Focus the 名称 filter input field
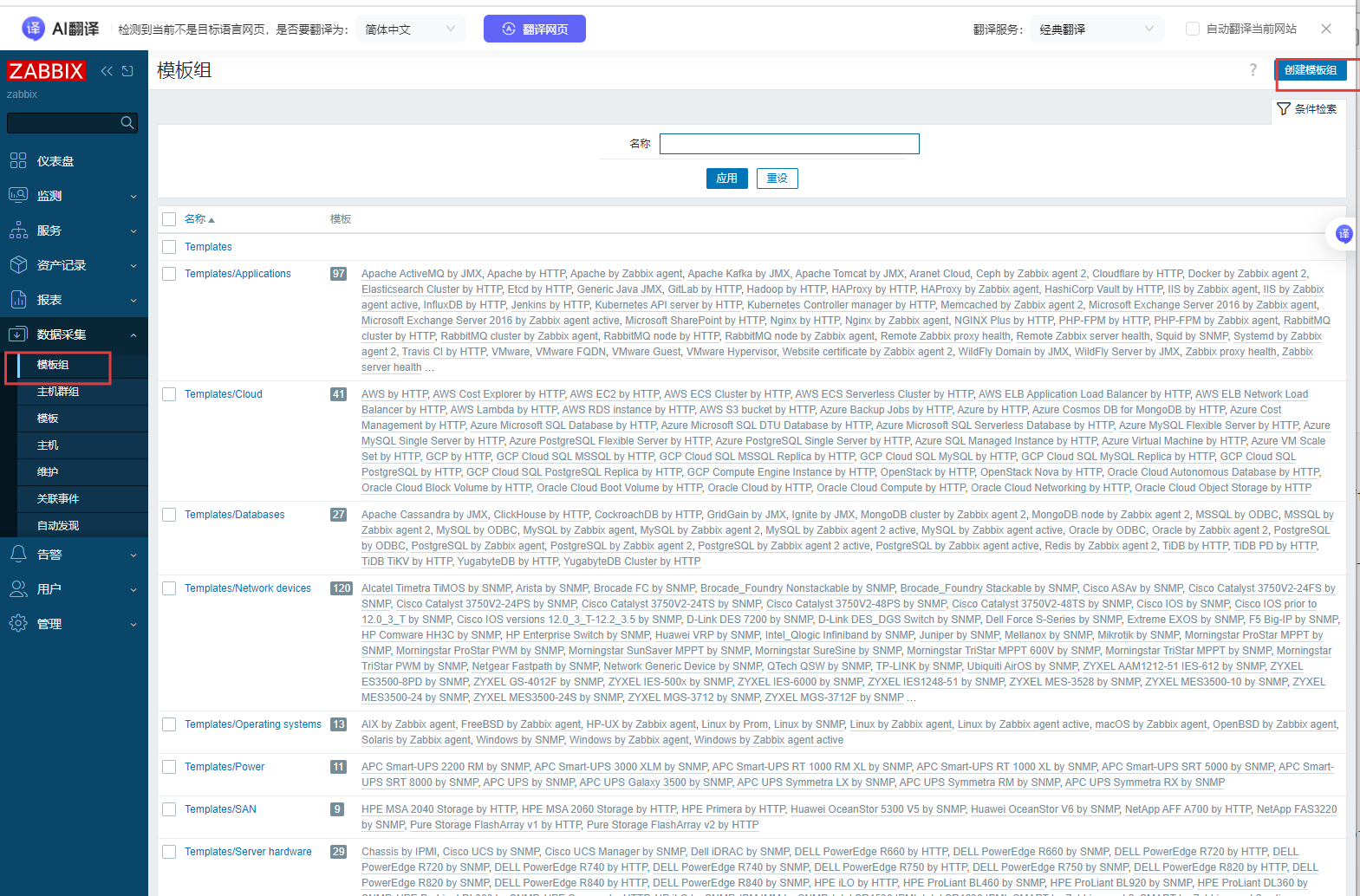1360x896 pixels. [790, 144]
